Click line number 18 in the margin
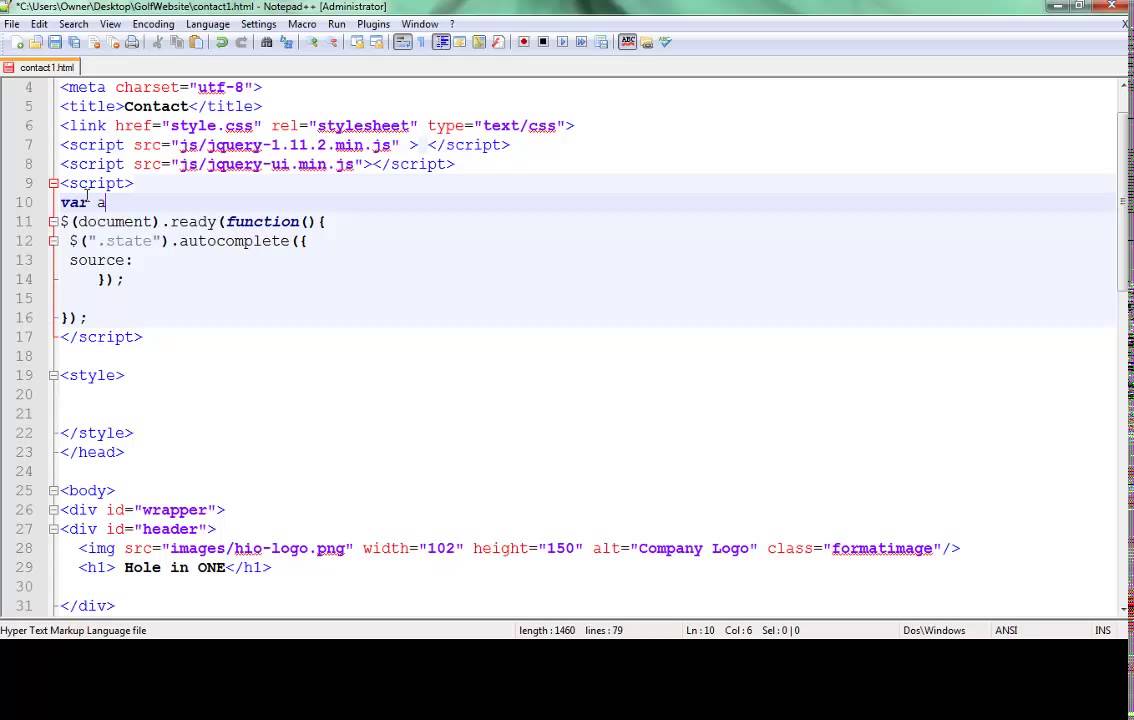 pyautogui.click(x=24, y=356)
